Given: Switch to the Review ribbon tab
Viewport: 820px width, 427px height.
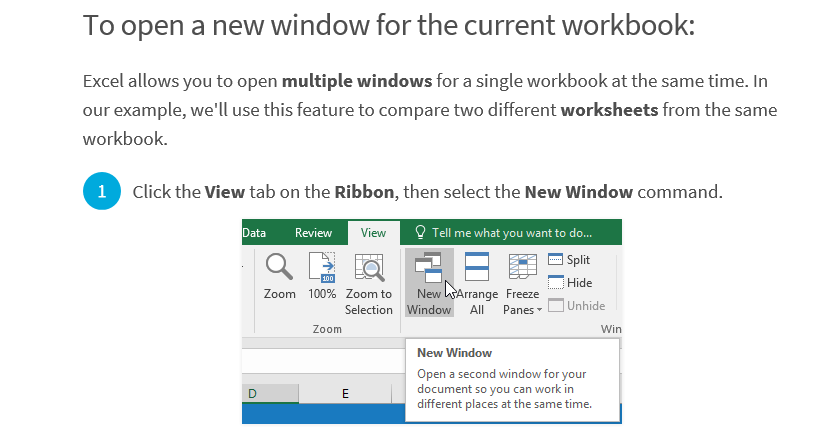Looking at the screenshot, I should coord(313,233).
